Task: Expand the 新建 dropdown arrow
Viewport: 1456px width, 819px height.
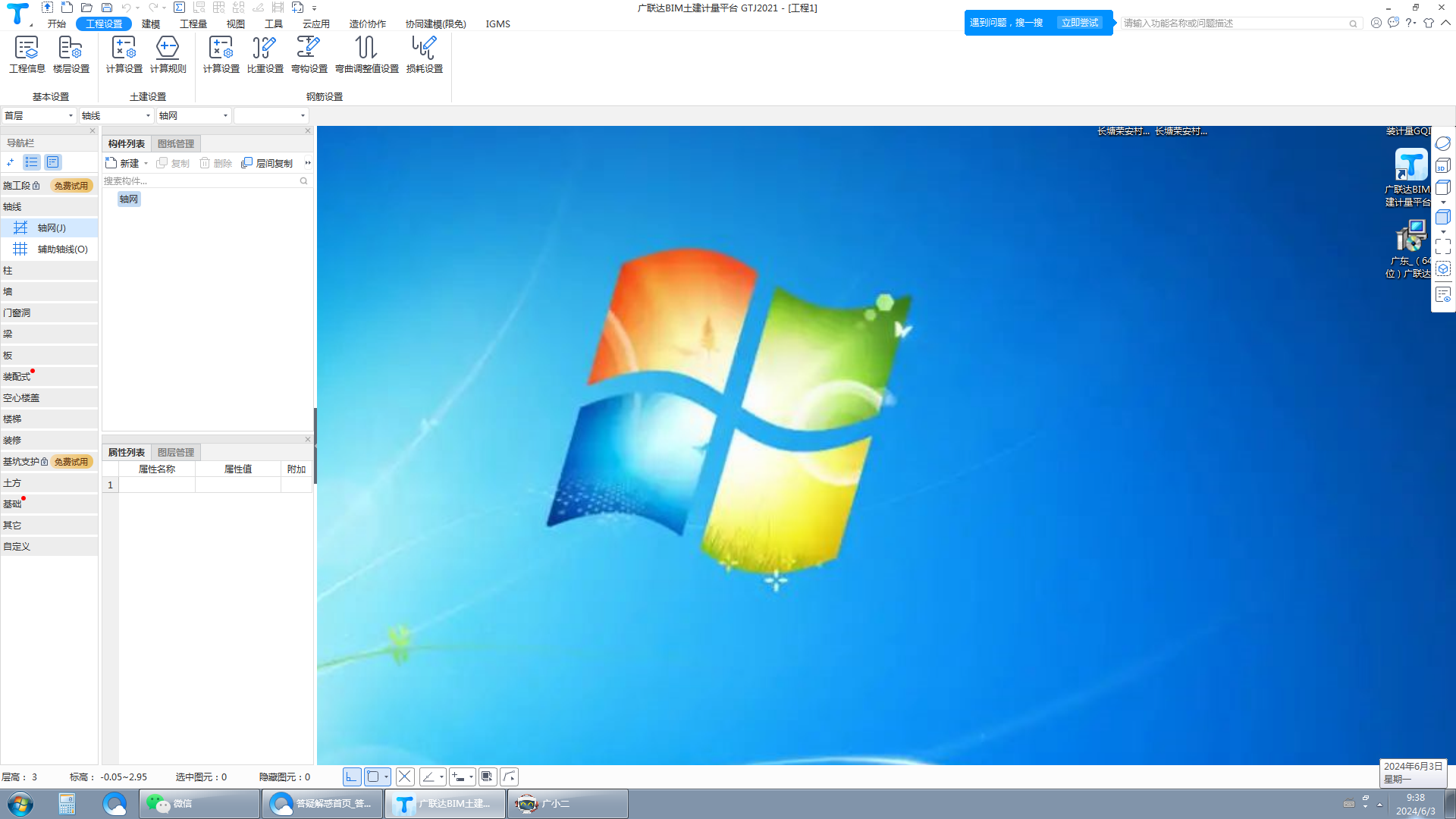Action: point(146,163)
